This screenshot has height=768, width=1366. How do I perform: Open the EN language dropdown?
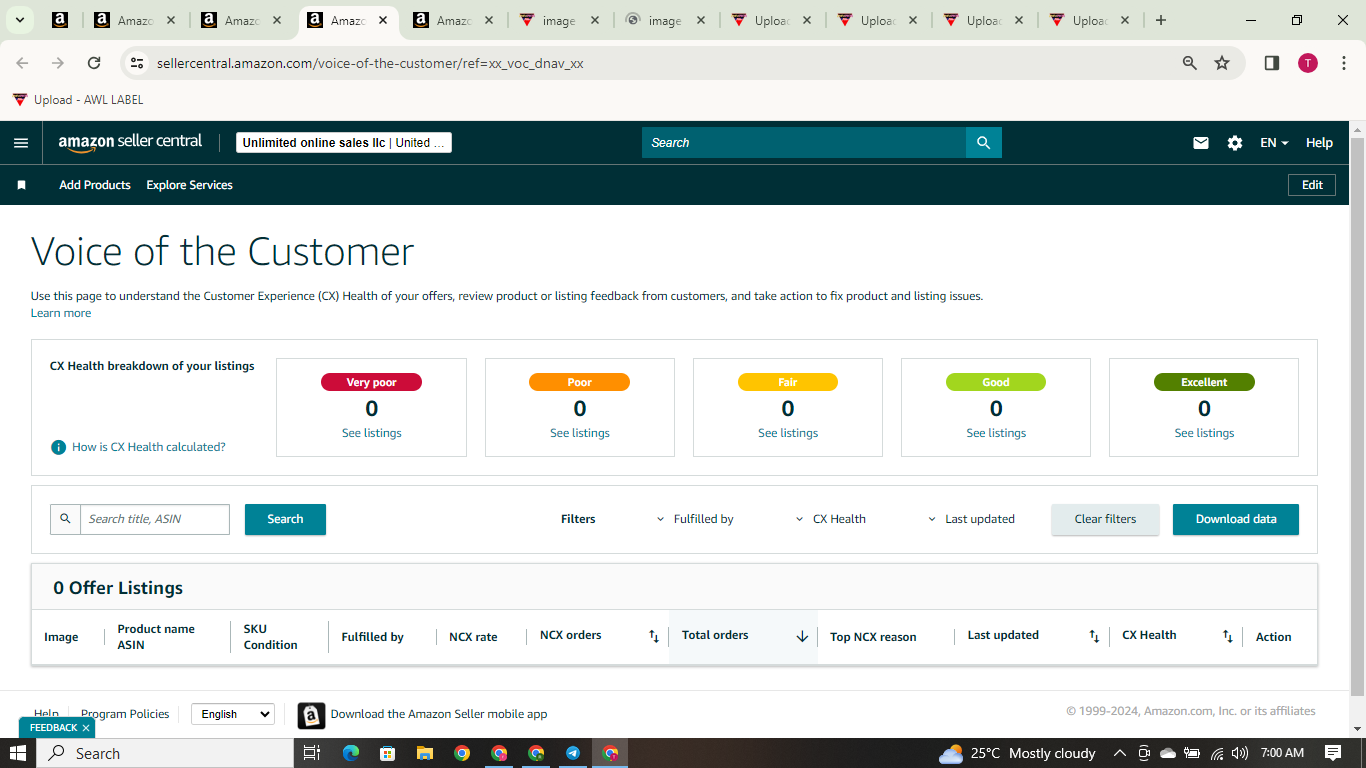click(1274, 143)
